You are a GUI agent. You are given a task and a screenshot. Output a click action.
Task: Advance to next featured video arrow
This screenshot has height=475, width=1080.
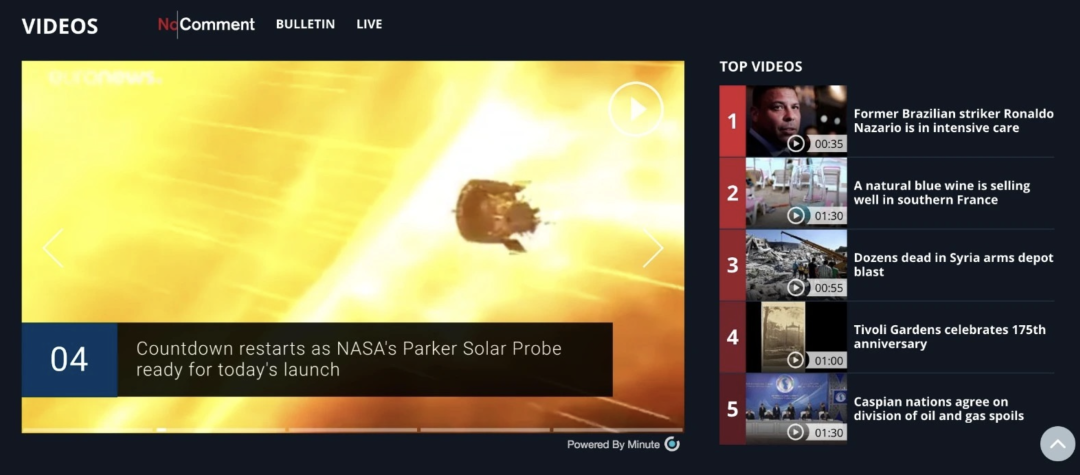pyautogui.click(x=653, y=249)
